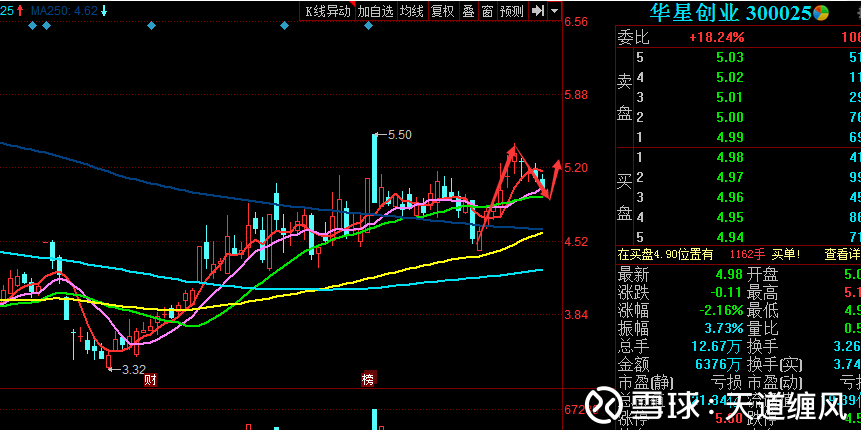Click the 榜 ranking marker on chart
This screenshot has height=430, width=861.
[368, 380]
